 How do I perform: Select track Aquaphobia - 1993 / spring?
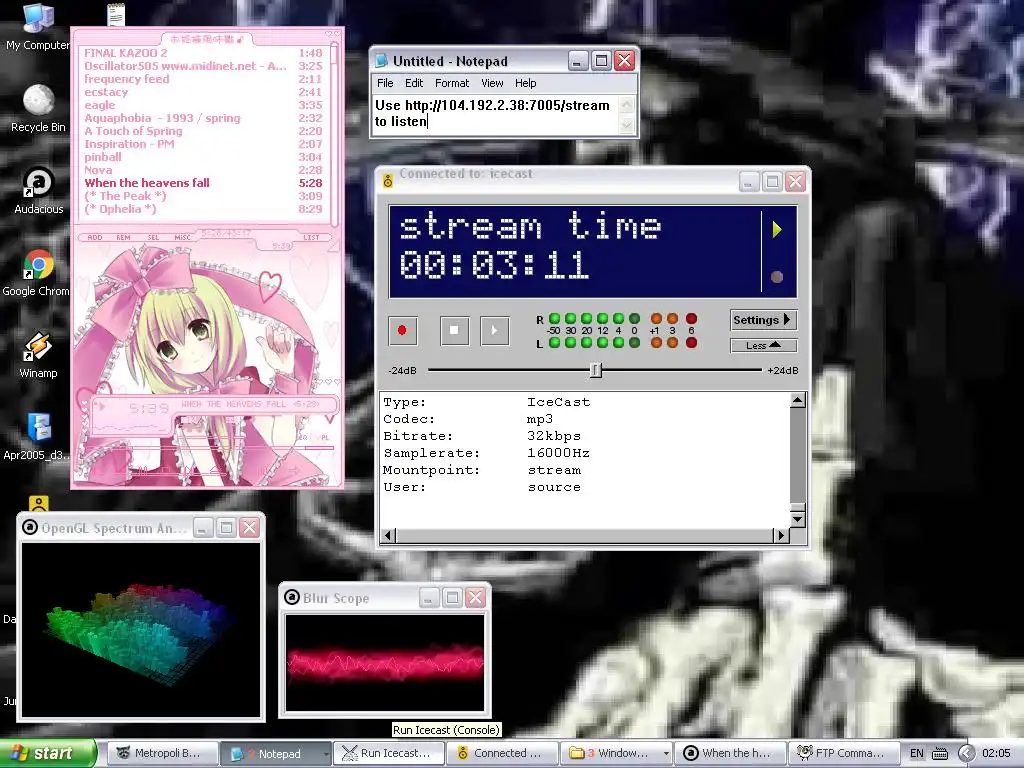(x=203, y=118)
